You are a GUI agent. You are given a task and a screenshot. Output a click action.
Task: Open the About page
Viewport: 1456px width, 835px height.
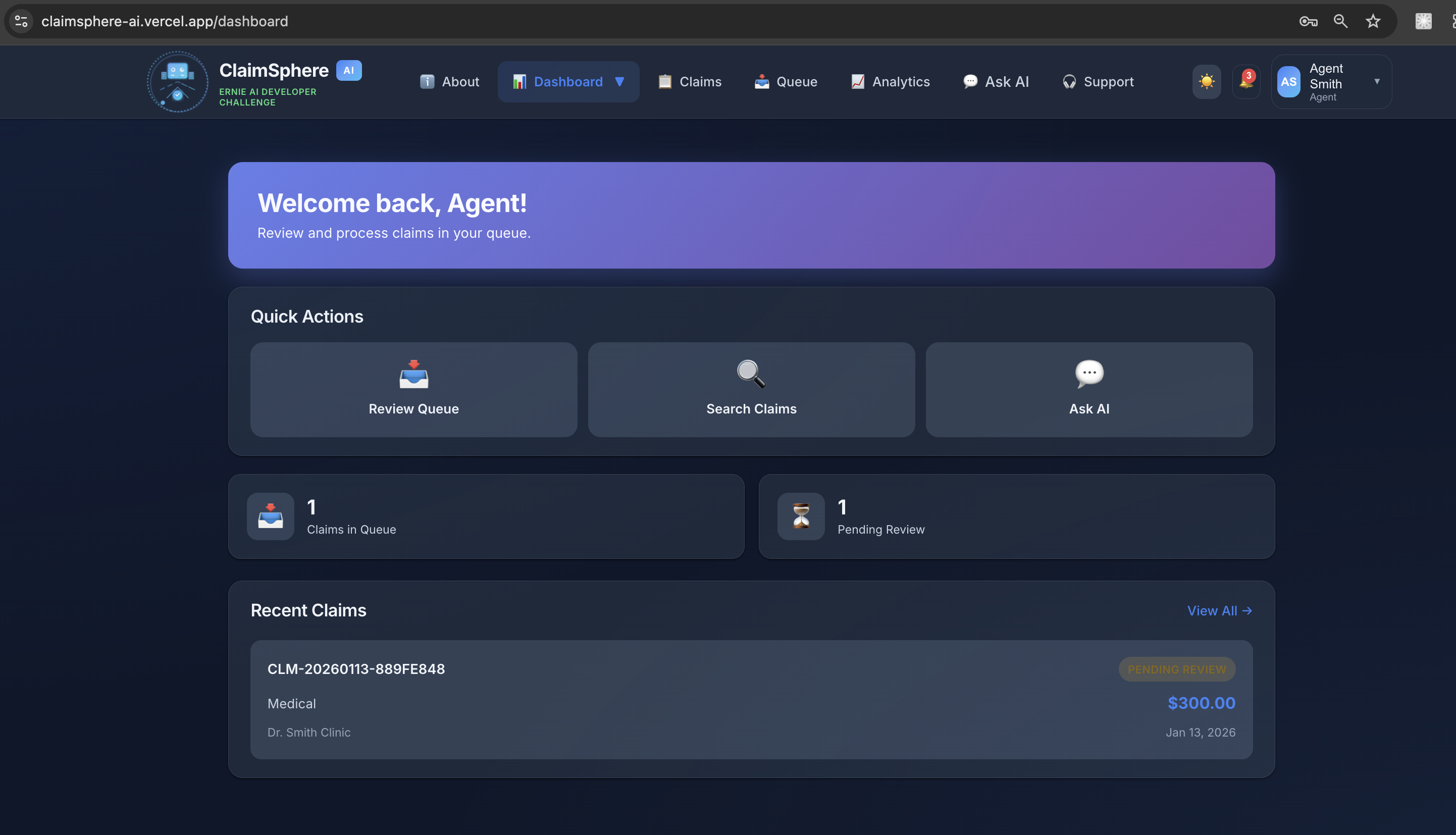point(450,82)
